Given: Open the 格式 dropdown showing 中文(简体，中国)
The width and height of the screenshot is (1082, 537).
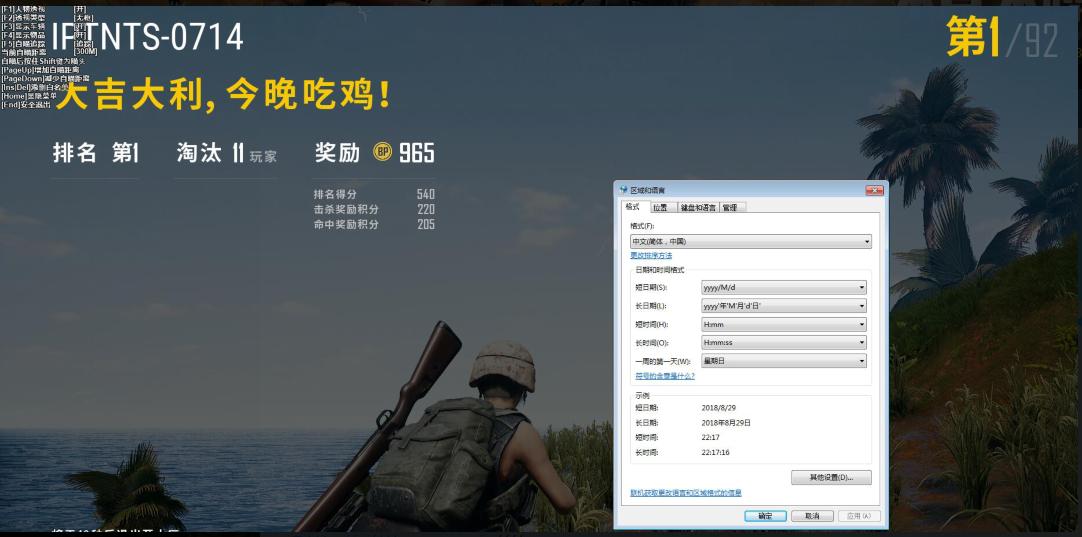Looking at the screenshot, I should coord(751,242).
